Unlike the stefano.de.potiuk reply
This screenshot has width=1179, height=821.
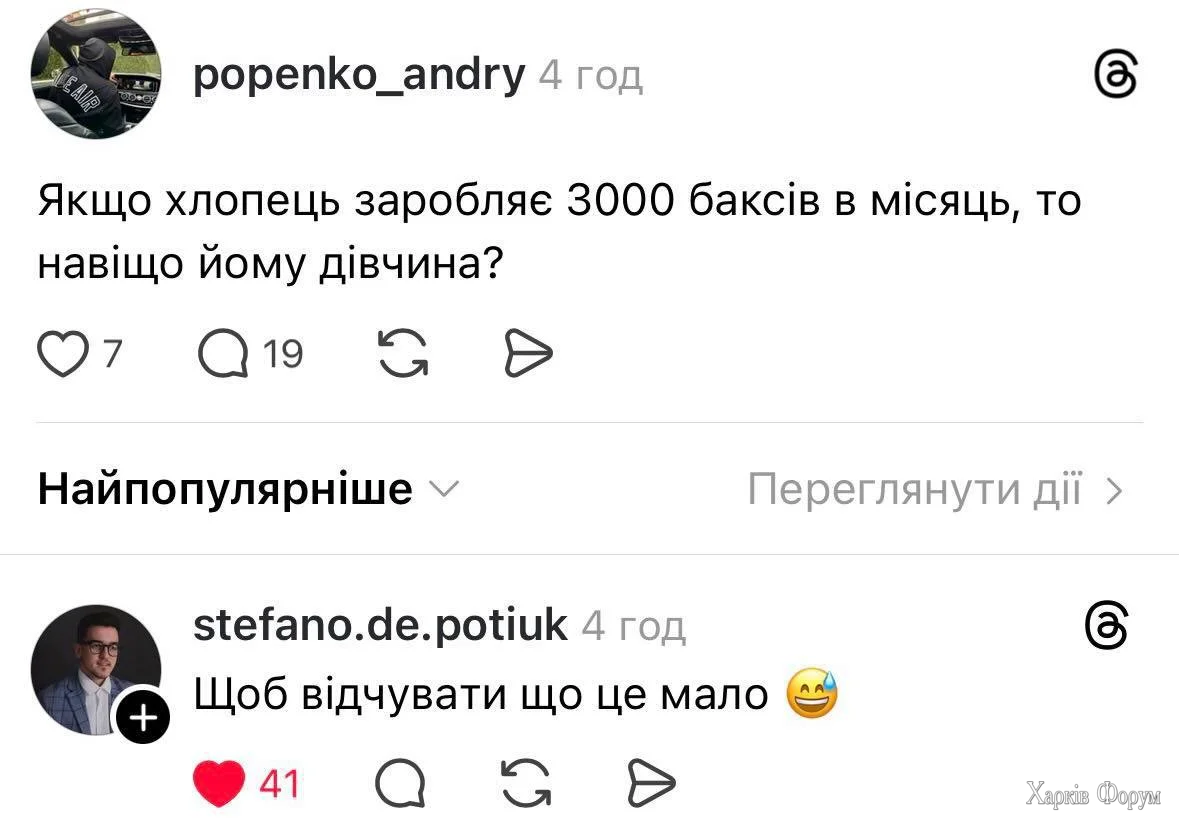pos(218,781)
